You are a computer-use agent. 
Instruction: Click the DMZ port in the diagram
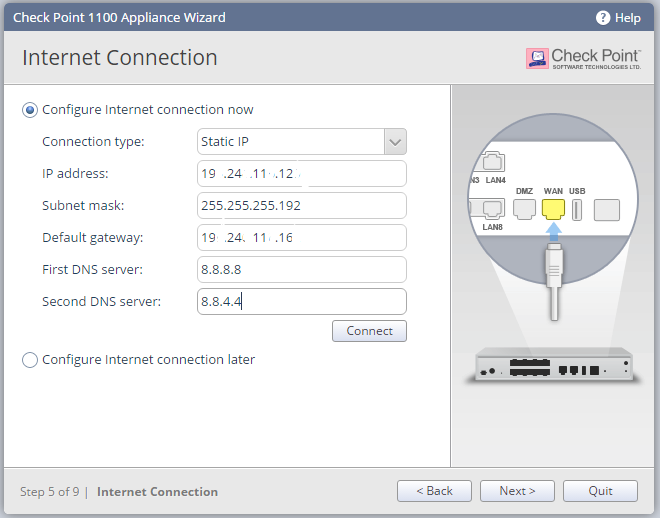(524, 209)
